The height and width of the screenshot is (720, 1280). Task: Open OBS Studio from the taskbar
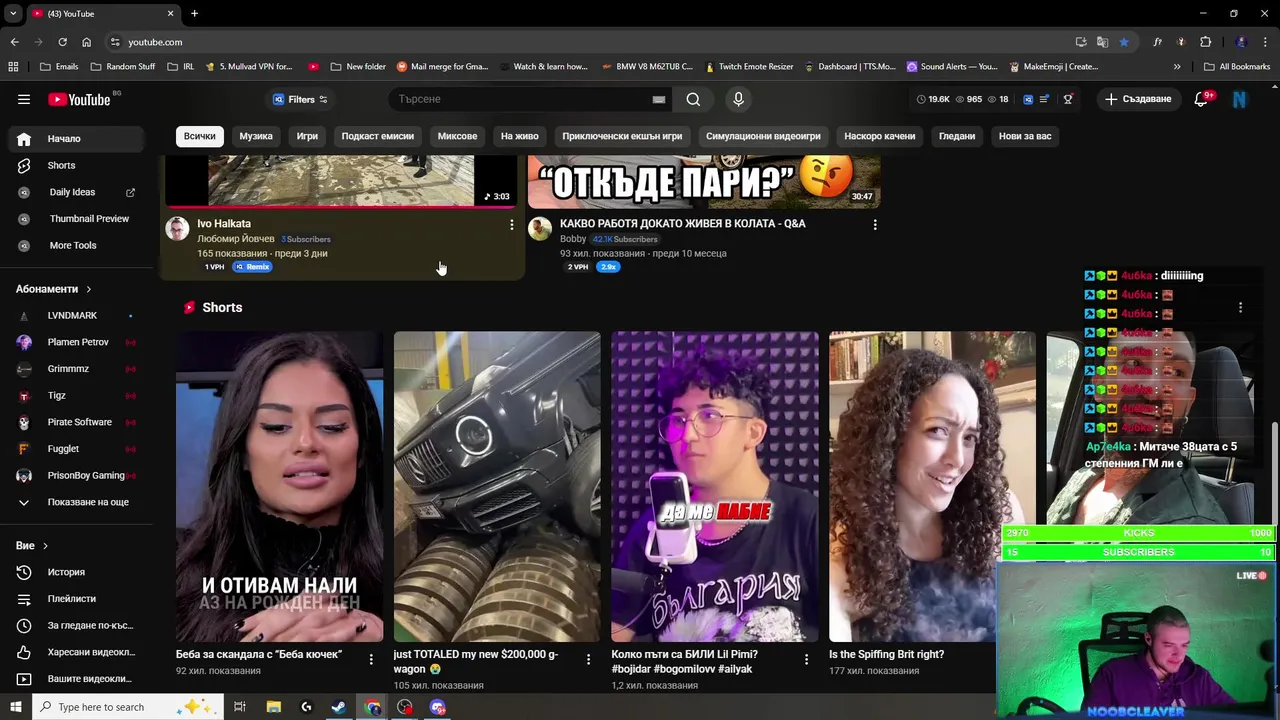coord(405,707)
